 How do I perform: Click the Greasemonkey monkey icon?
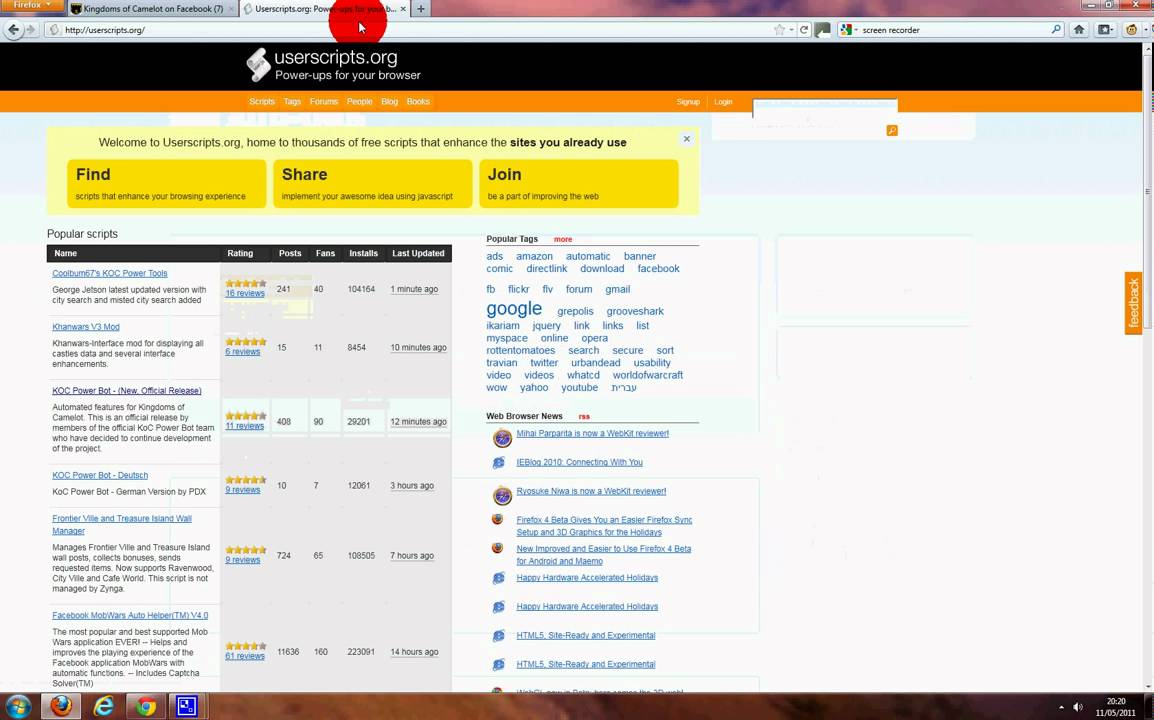click(1132, 29)
